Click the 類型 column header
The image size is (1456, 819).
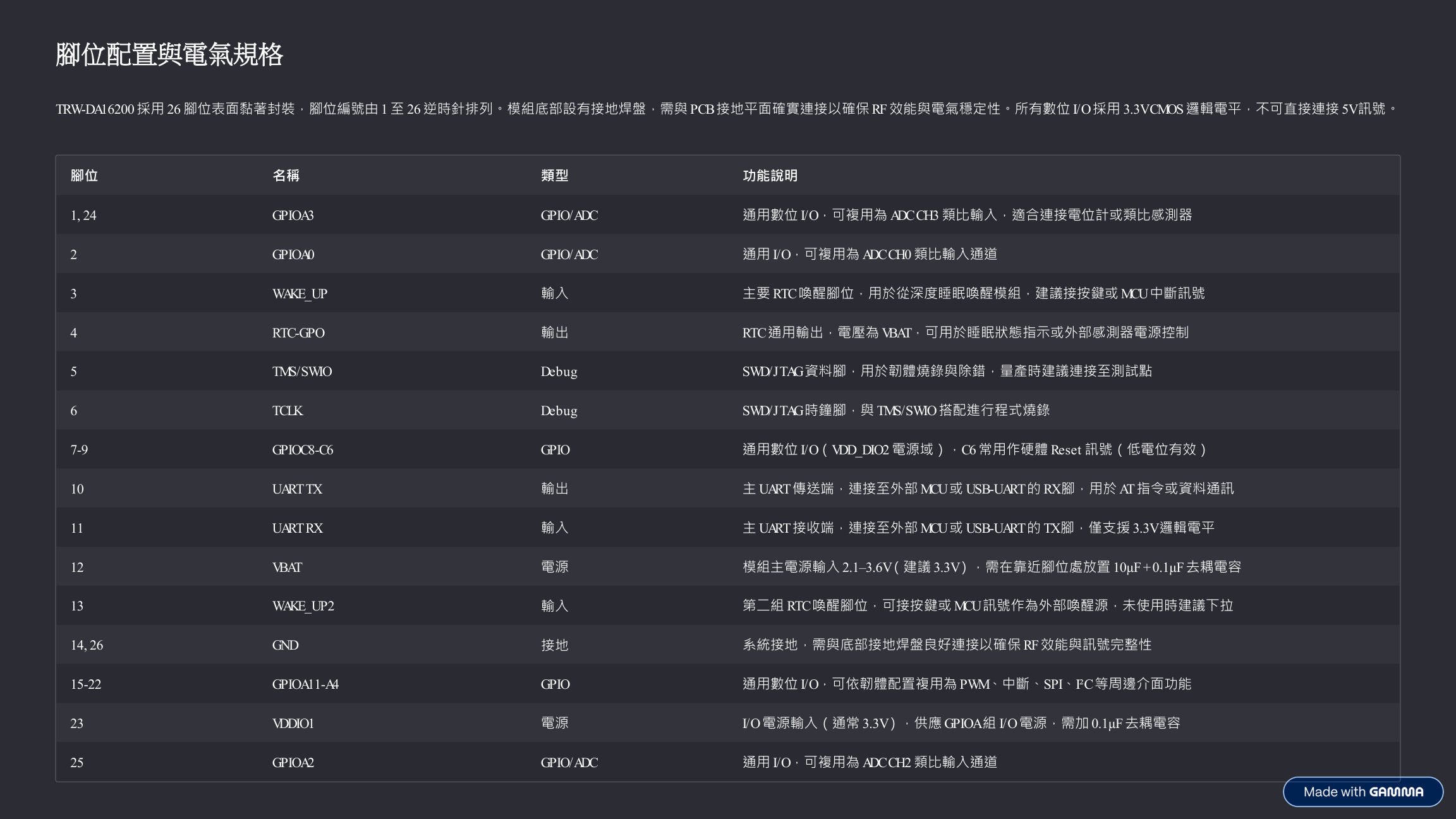point(554,176)
